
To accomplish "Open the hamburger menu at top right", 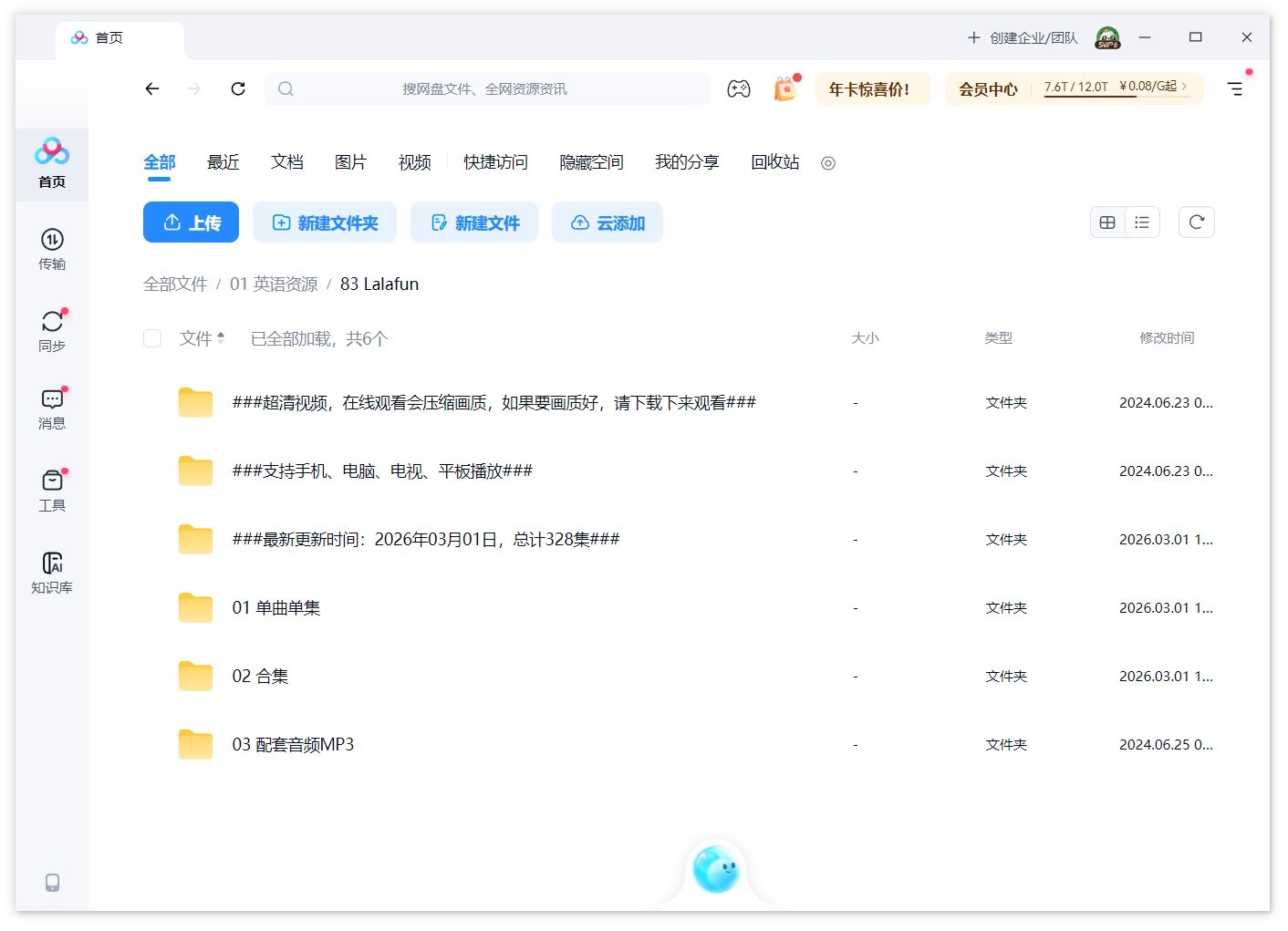I will (1236, 88).
